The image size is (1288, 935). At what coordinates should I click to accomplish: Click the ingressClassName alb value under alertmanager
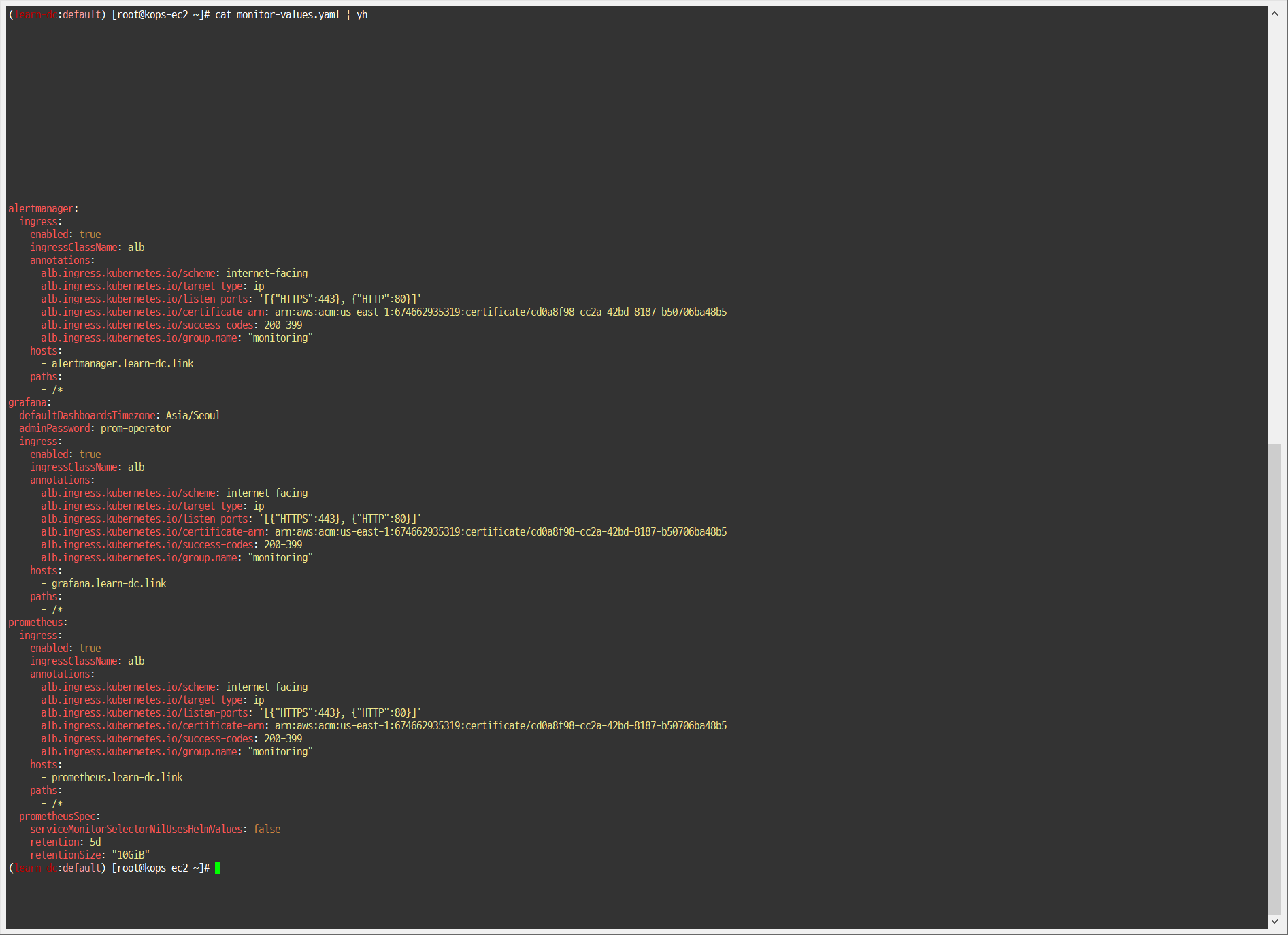84,247
